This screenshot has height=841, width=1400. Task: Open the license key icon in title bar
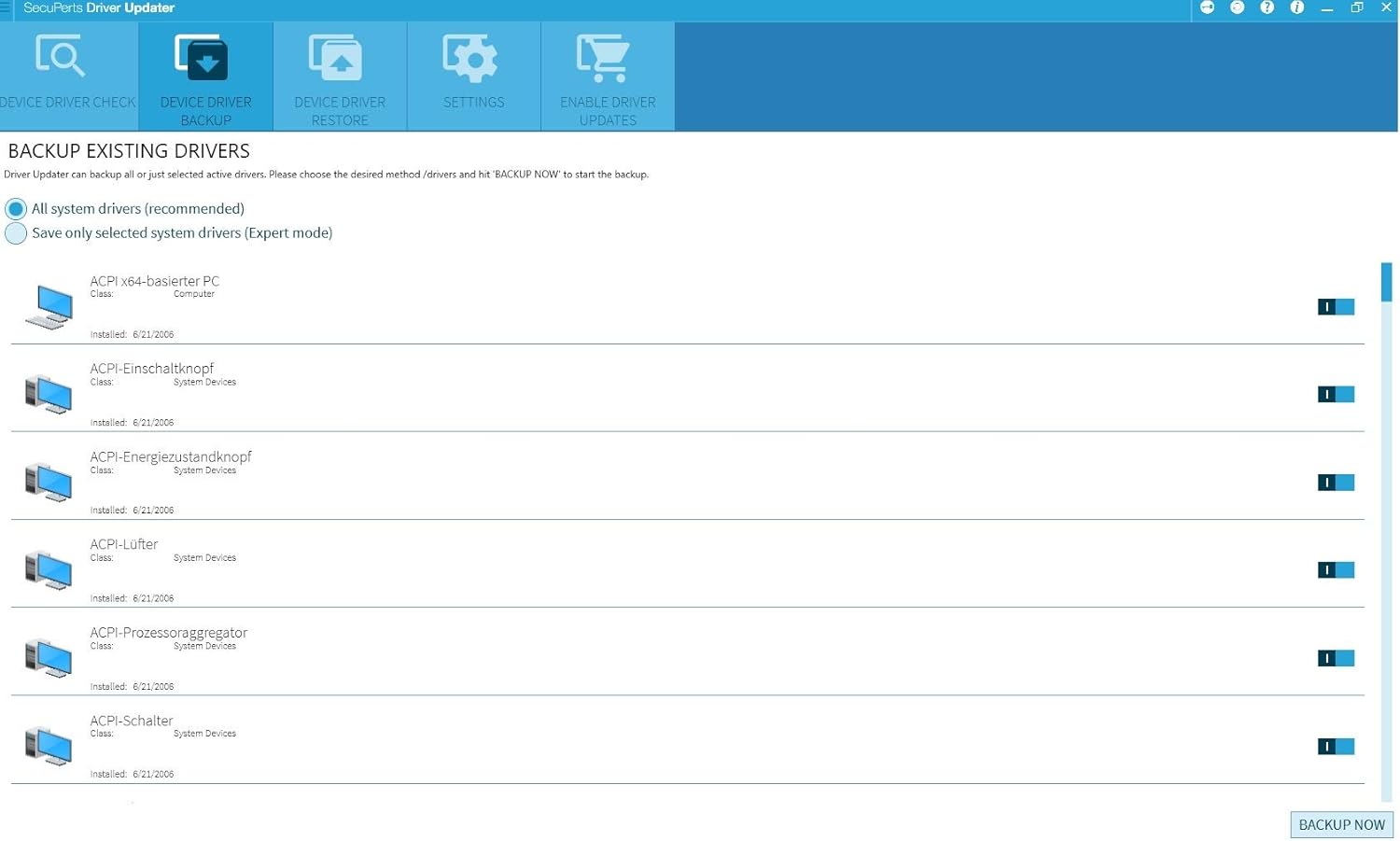point(1207,7)
